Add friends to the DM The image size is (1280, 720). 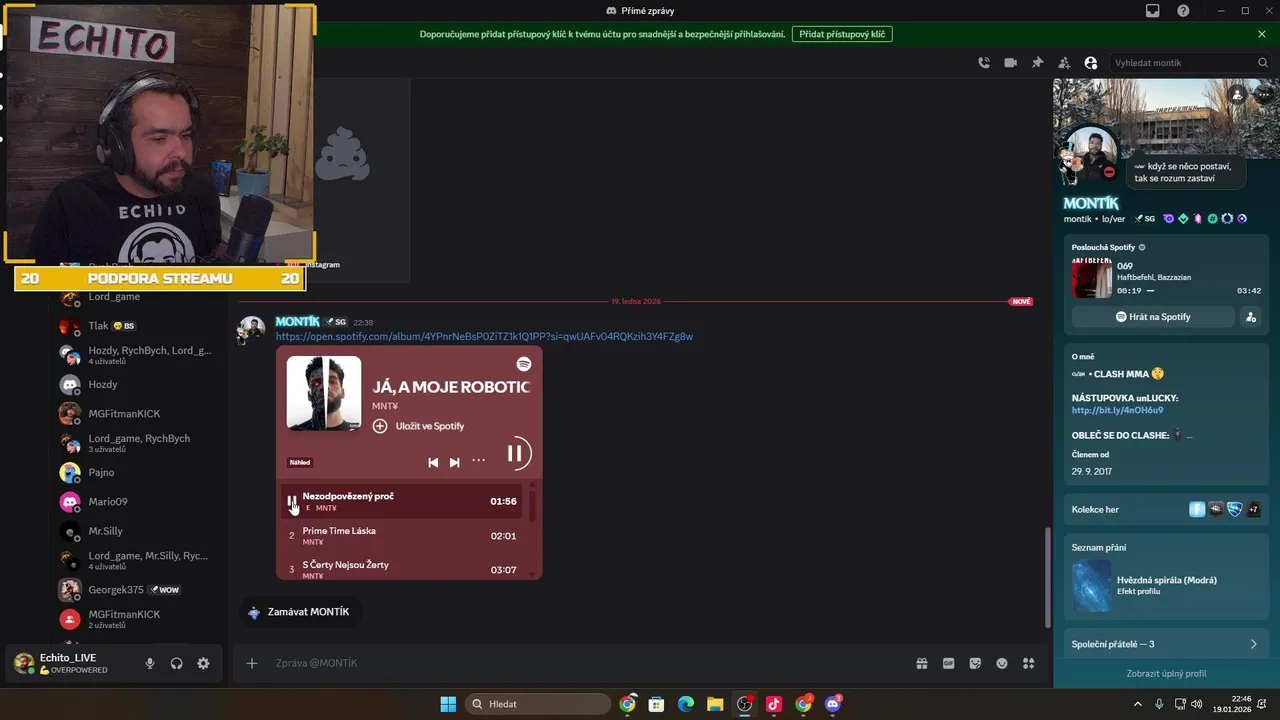pyautogui.click(x=1064, y=62)
